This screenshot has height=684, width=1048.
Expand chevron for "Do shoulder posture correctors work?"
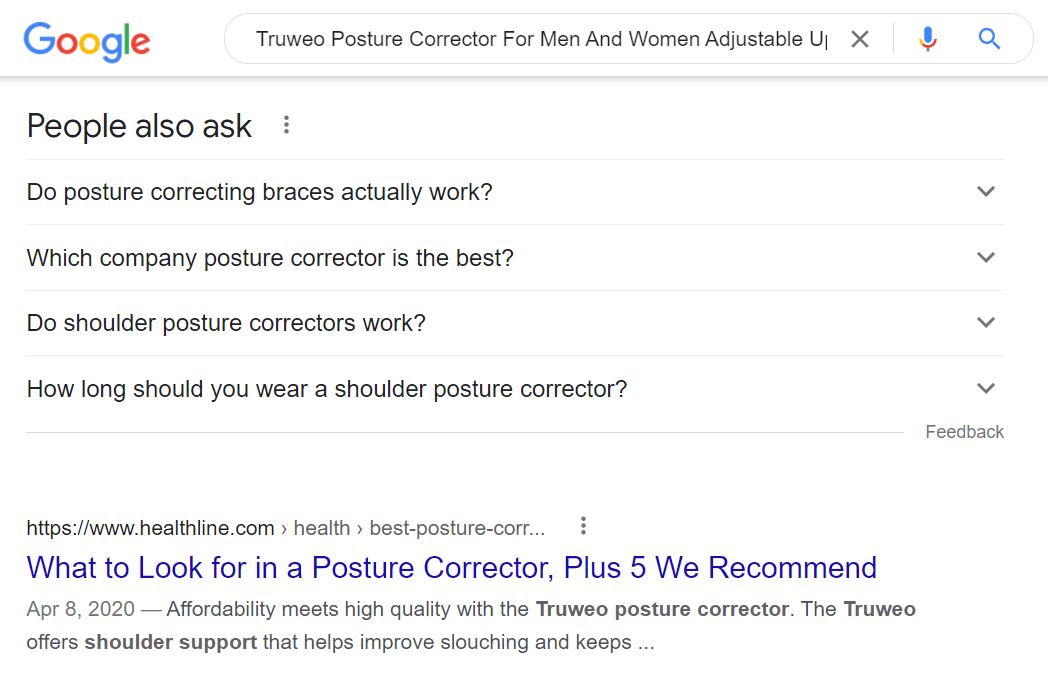(986, 322)
